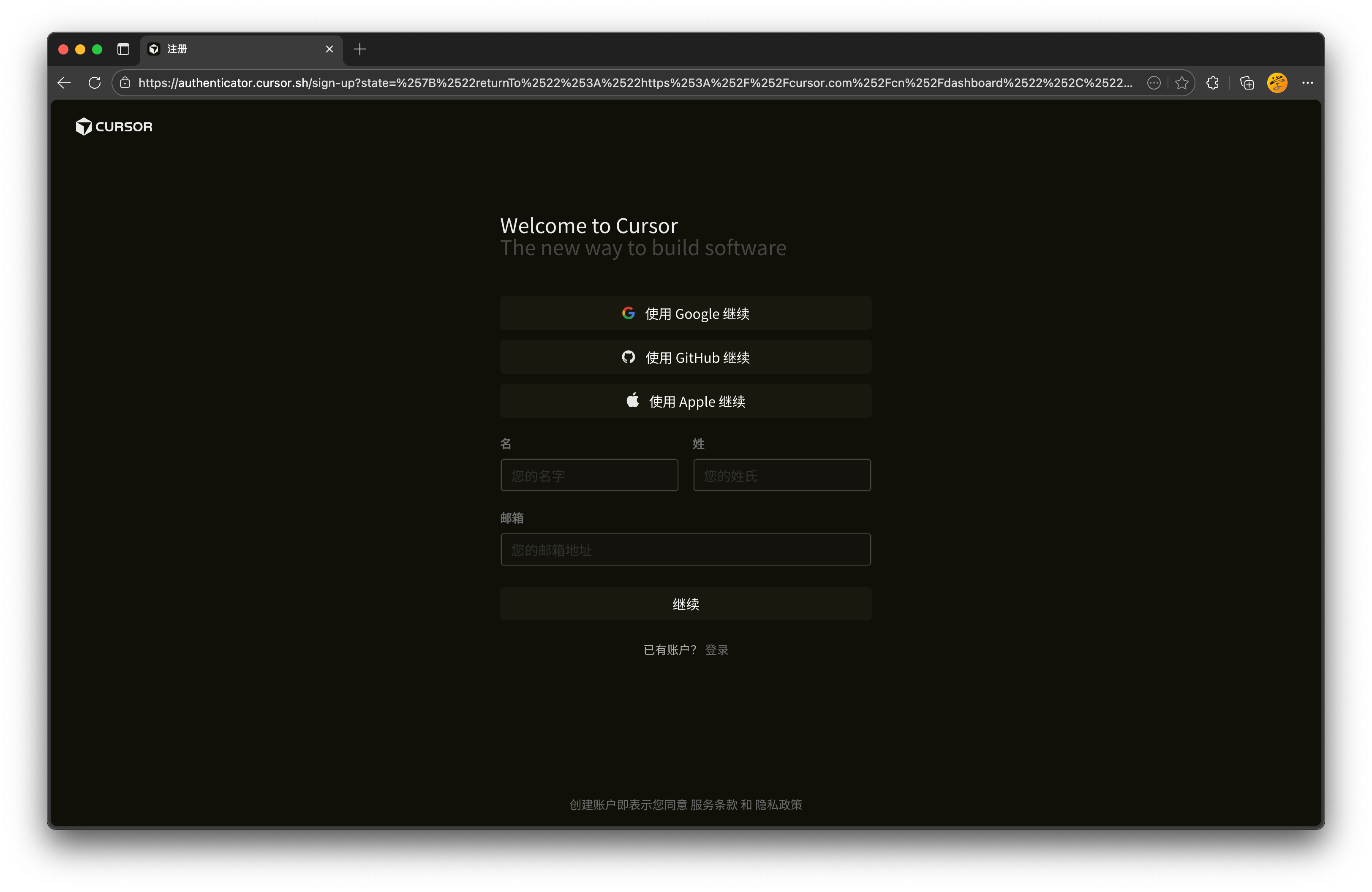1372x892 pixels.
Task: Focus the email address input field
Action: pos(686,550)
